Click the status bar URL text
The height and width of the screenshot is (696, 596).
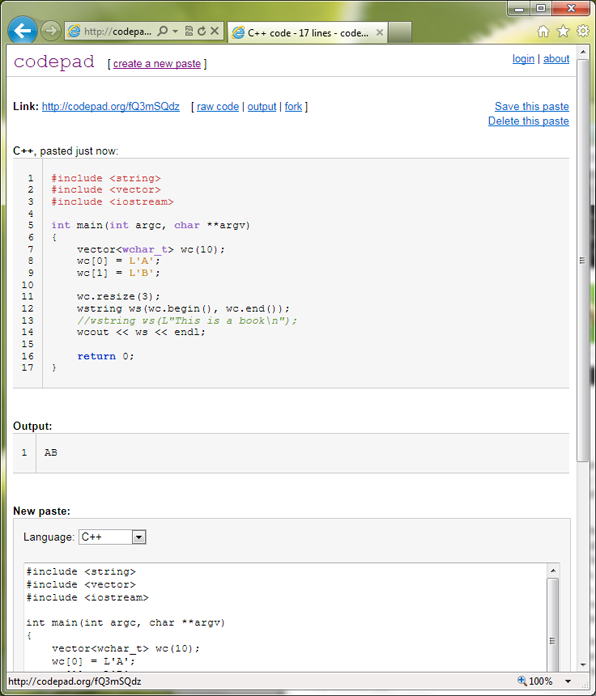(x=75, y=681)
